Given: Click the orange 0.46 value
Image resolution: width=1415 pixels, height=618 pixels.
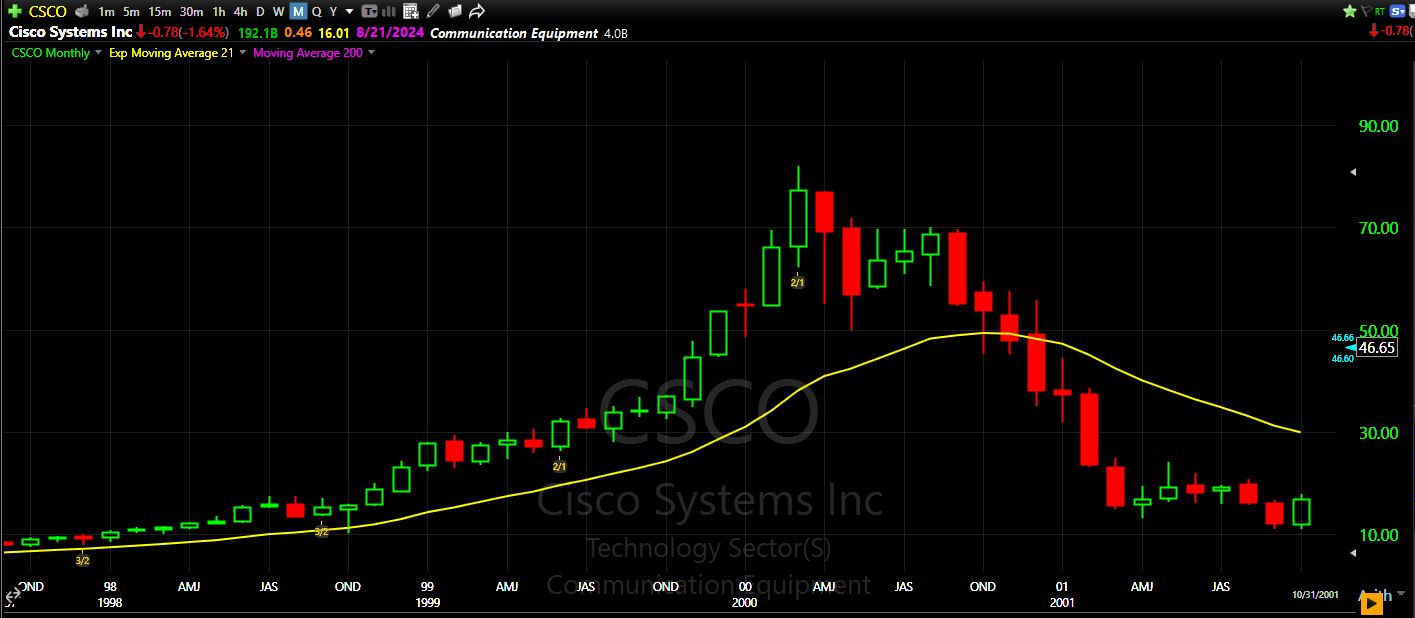Looking at the screenshot, I should [x=296, y=32].
